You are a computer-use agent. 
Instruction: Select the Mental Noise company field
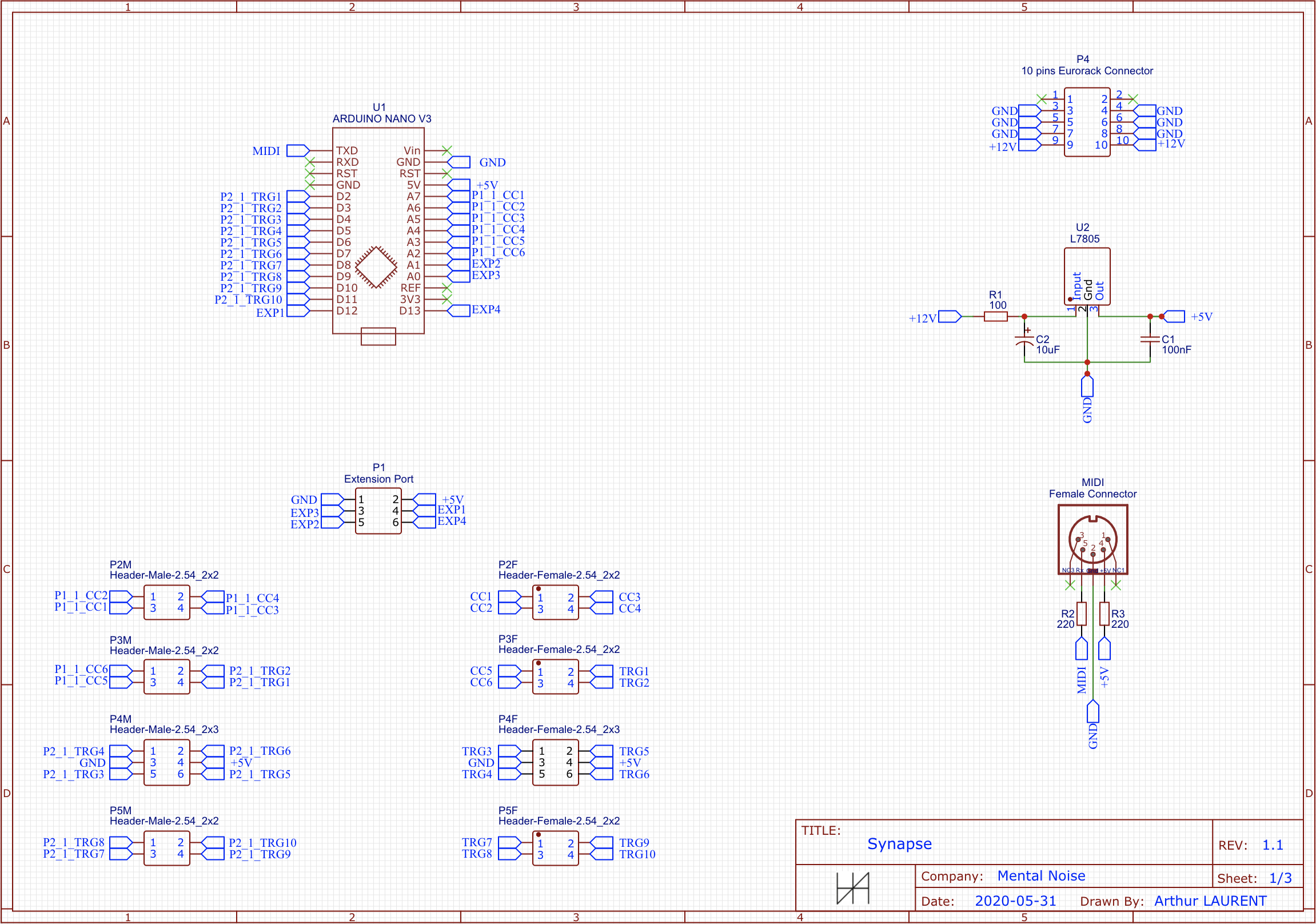point(1040,875)
